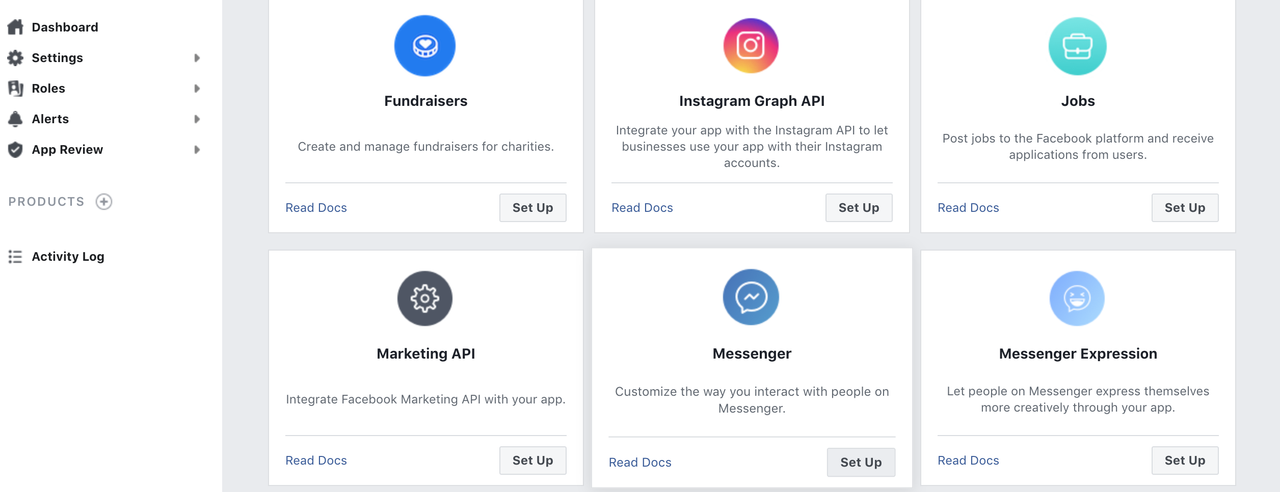Open Read Docs link for Fundraisers
The width and height of the screenshot is (1280, 492).
(x=316, y=208)
